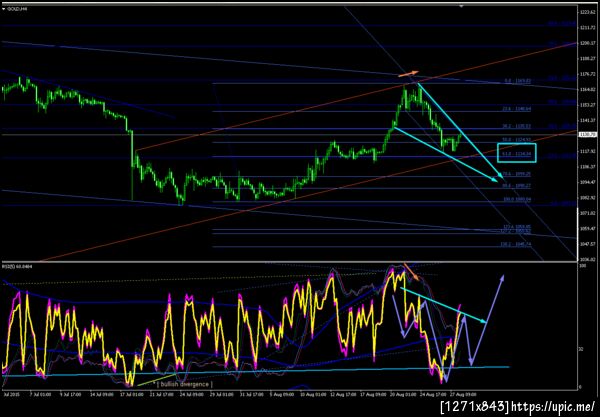Click the 1211.72 price scale label

(x=587, y=28)
